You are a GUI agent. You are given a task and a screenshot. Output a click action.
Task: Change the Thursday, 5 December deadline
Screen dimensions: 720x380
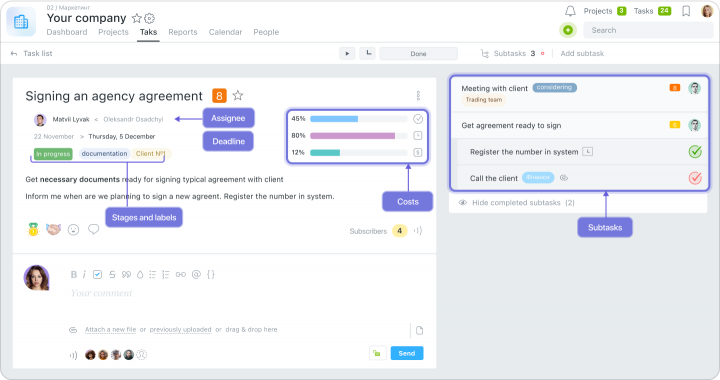pos(122,137)
